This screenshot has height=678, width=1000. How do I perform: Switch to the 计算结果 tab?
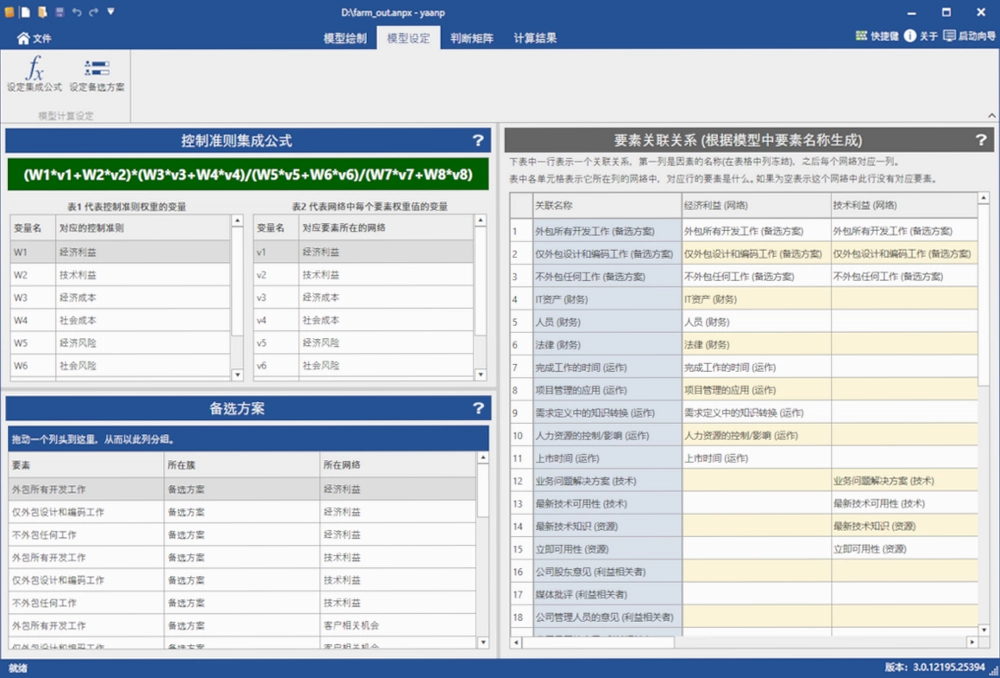(535, 38)
